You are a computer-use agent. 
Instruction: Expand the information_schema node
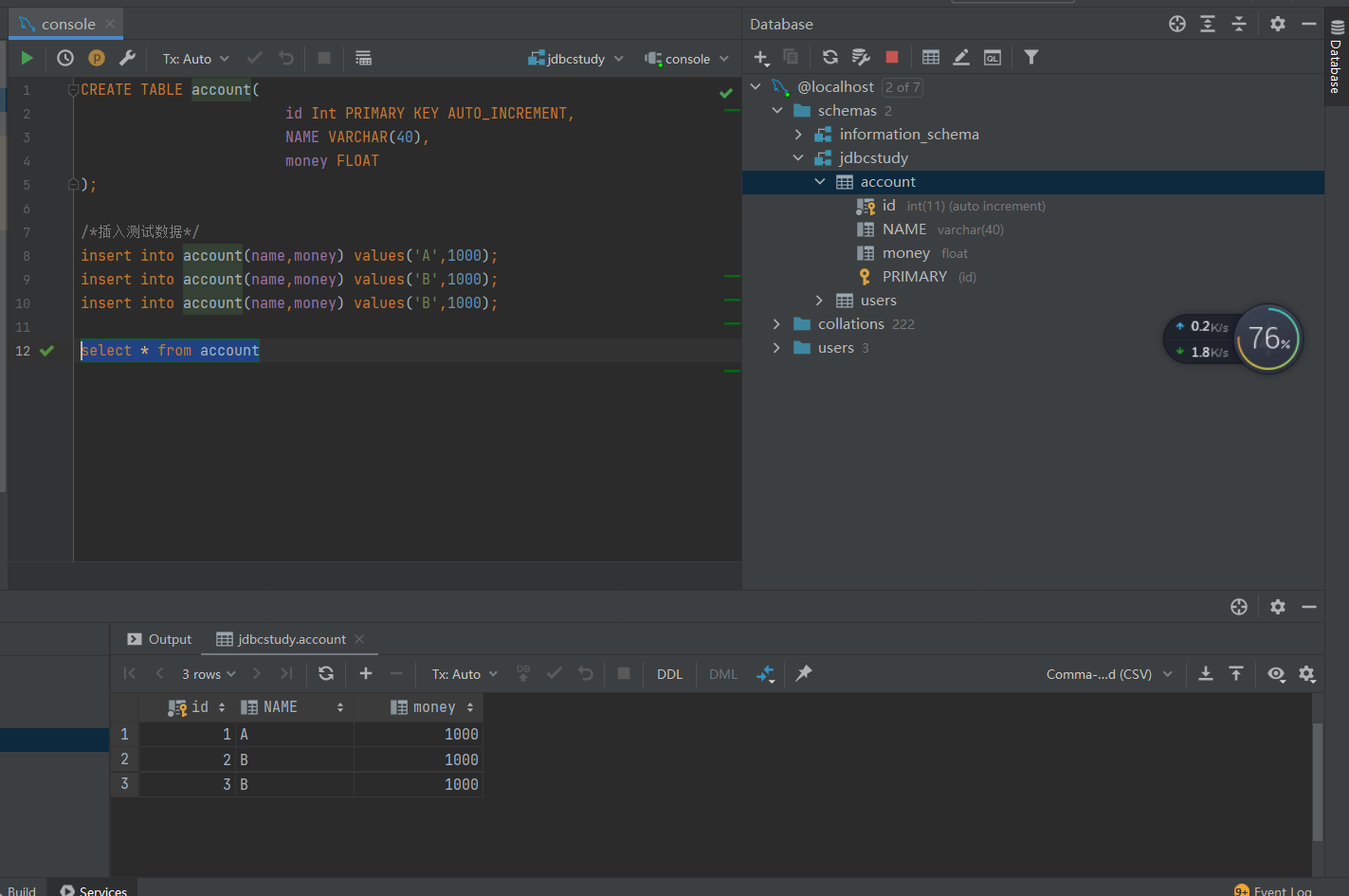[x=798, y=134]
